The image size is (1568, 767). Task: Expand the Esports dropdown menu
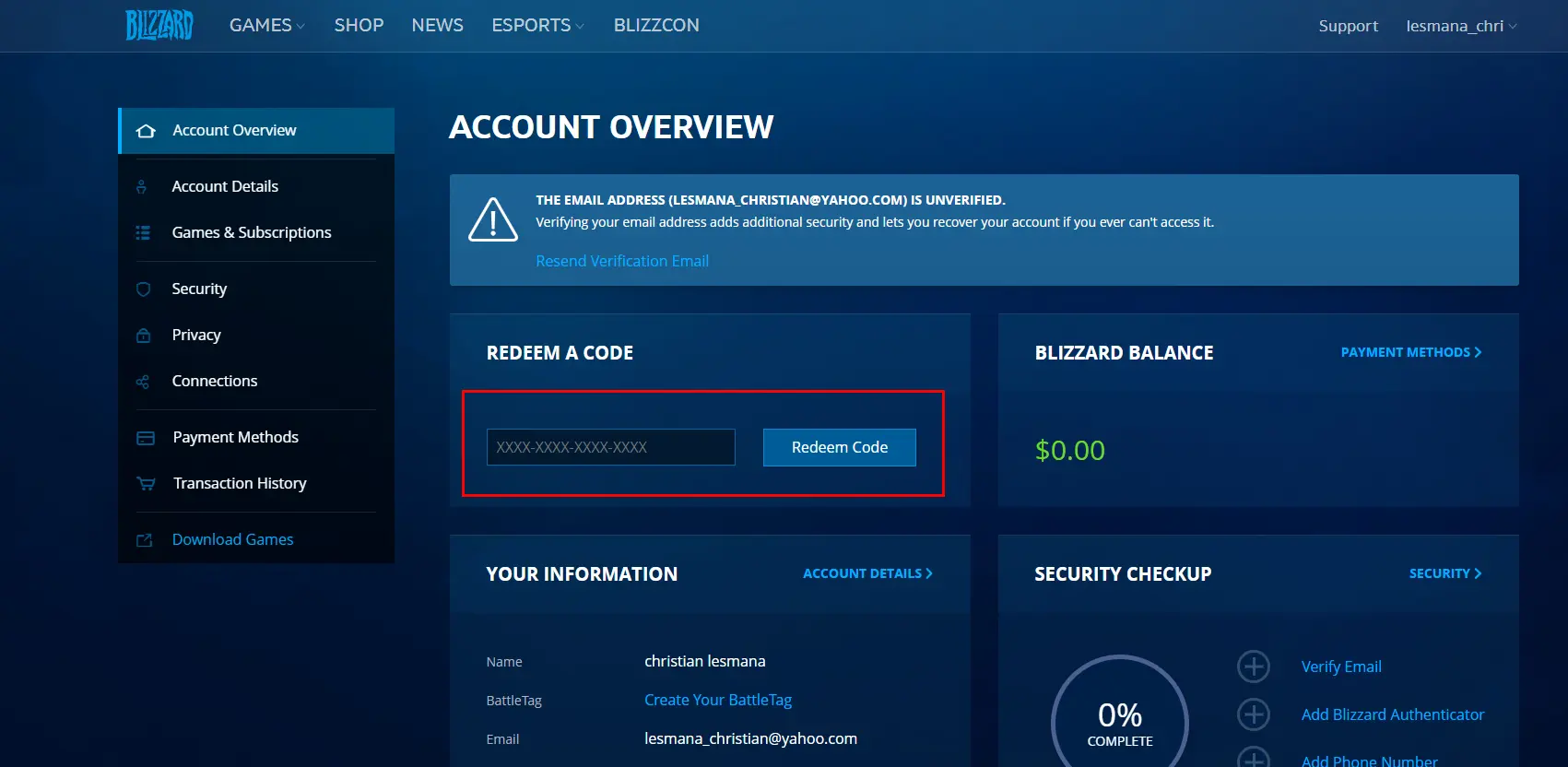pos(537,26)
